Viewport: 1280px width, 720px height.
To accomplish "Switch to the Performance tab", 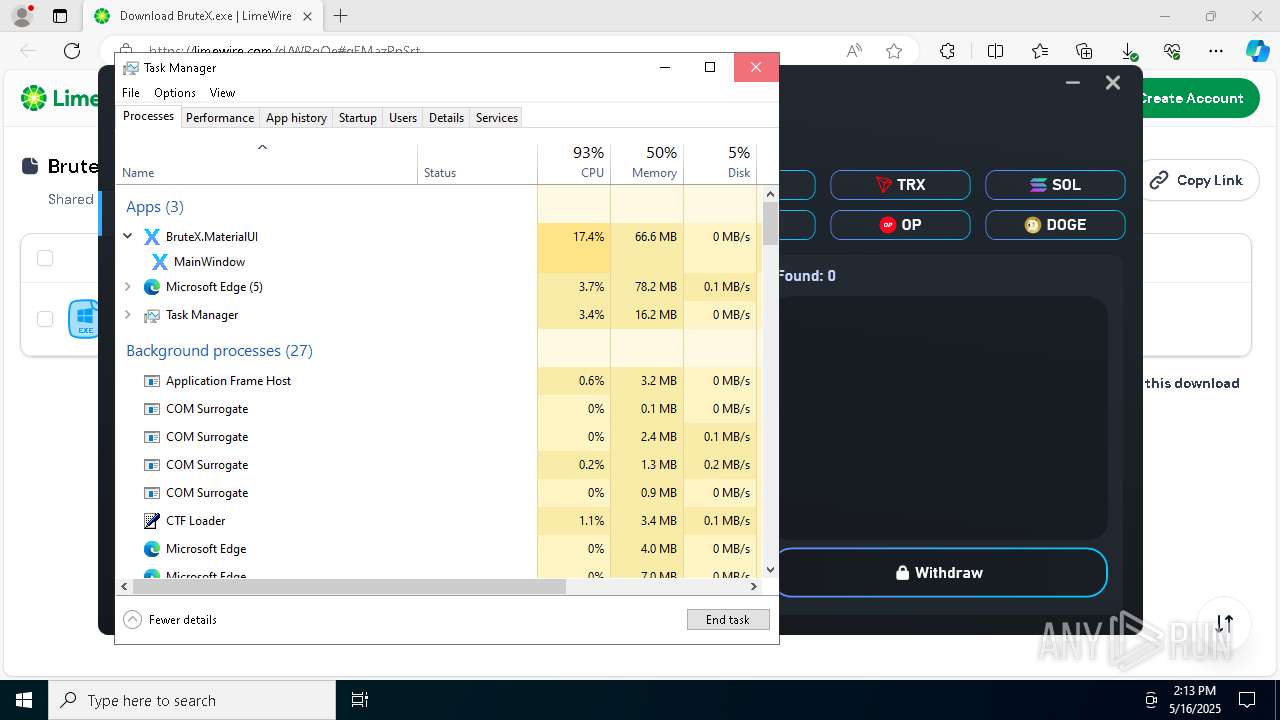I will tap(220, 118).
